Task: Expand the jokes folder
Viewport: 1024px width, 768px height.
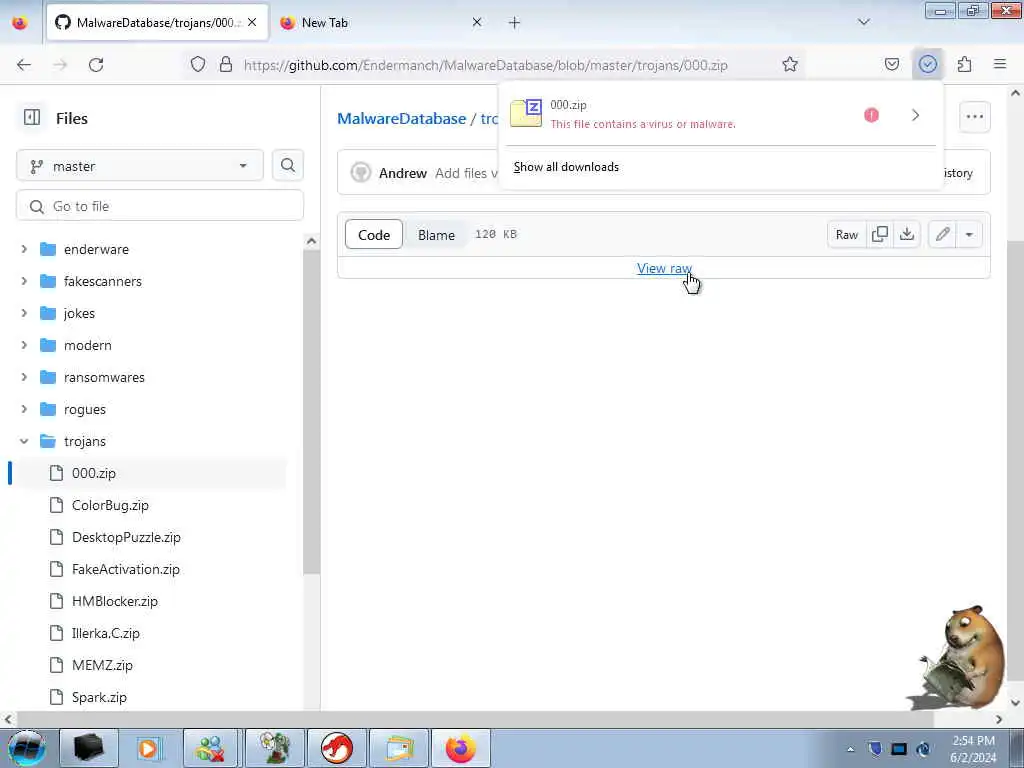Action: (x=24, y=313)
